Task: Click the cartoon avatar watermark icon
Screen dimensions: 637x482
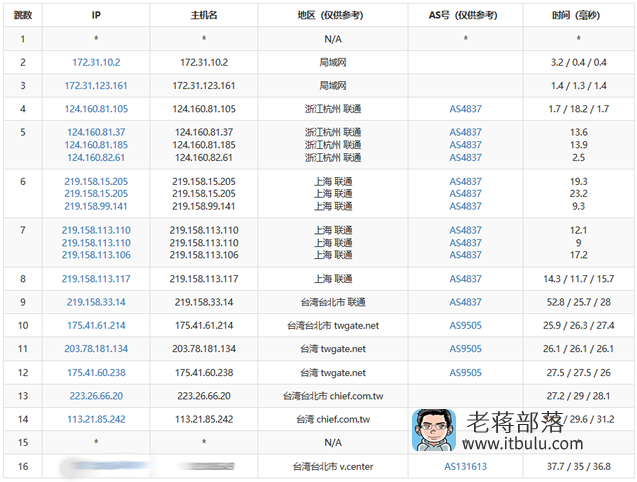Action: pos(433,430)
